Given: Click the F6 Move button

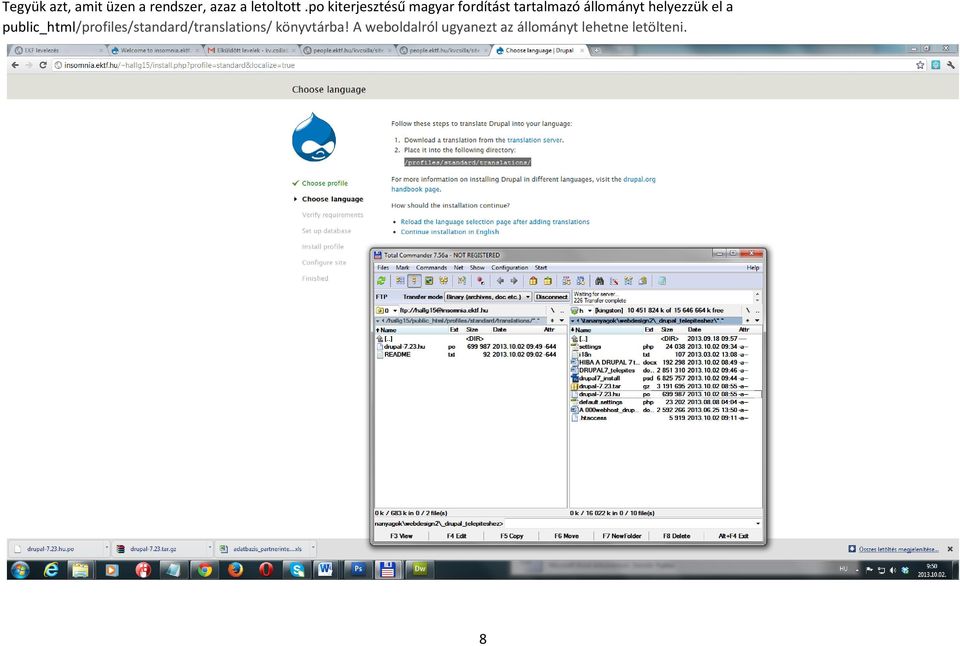Looking at the screenshot, I should tap(566, 536).
